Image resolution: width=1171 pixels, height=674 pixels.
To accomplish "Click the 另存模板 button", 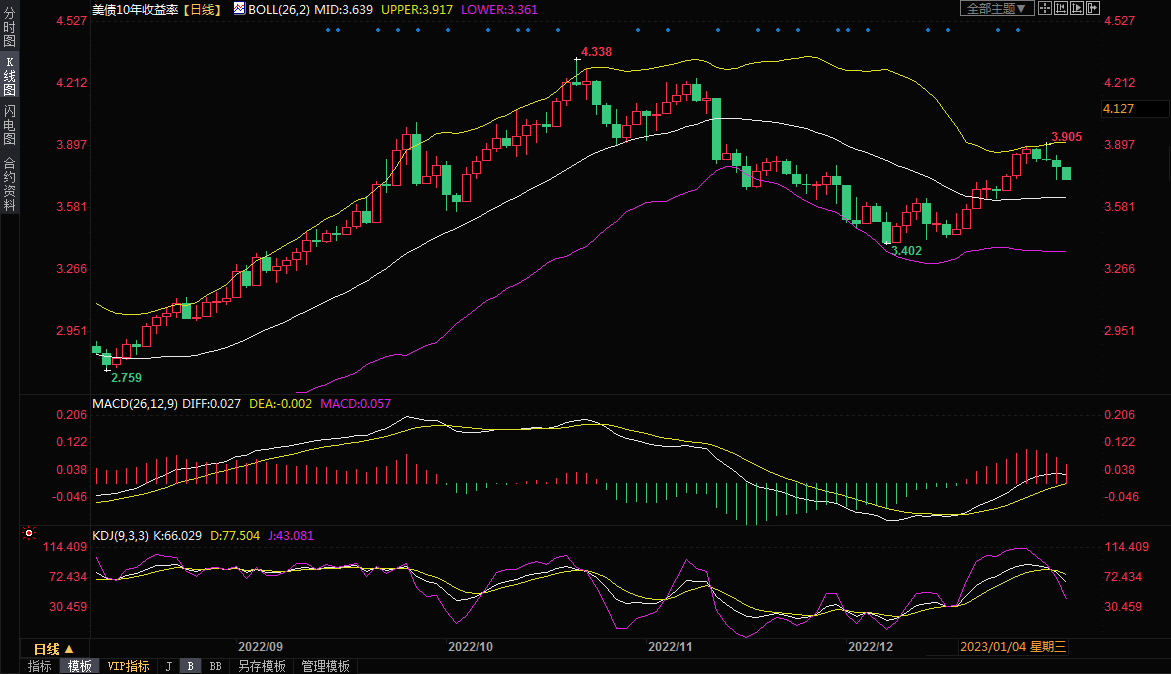I will 261,666.
